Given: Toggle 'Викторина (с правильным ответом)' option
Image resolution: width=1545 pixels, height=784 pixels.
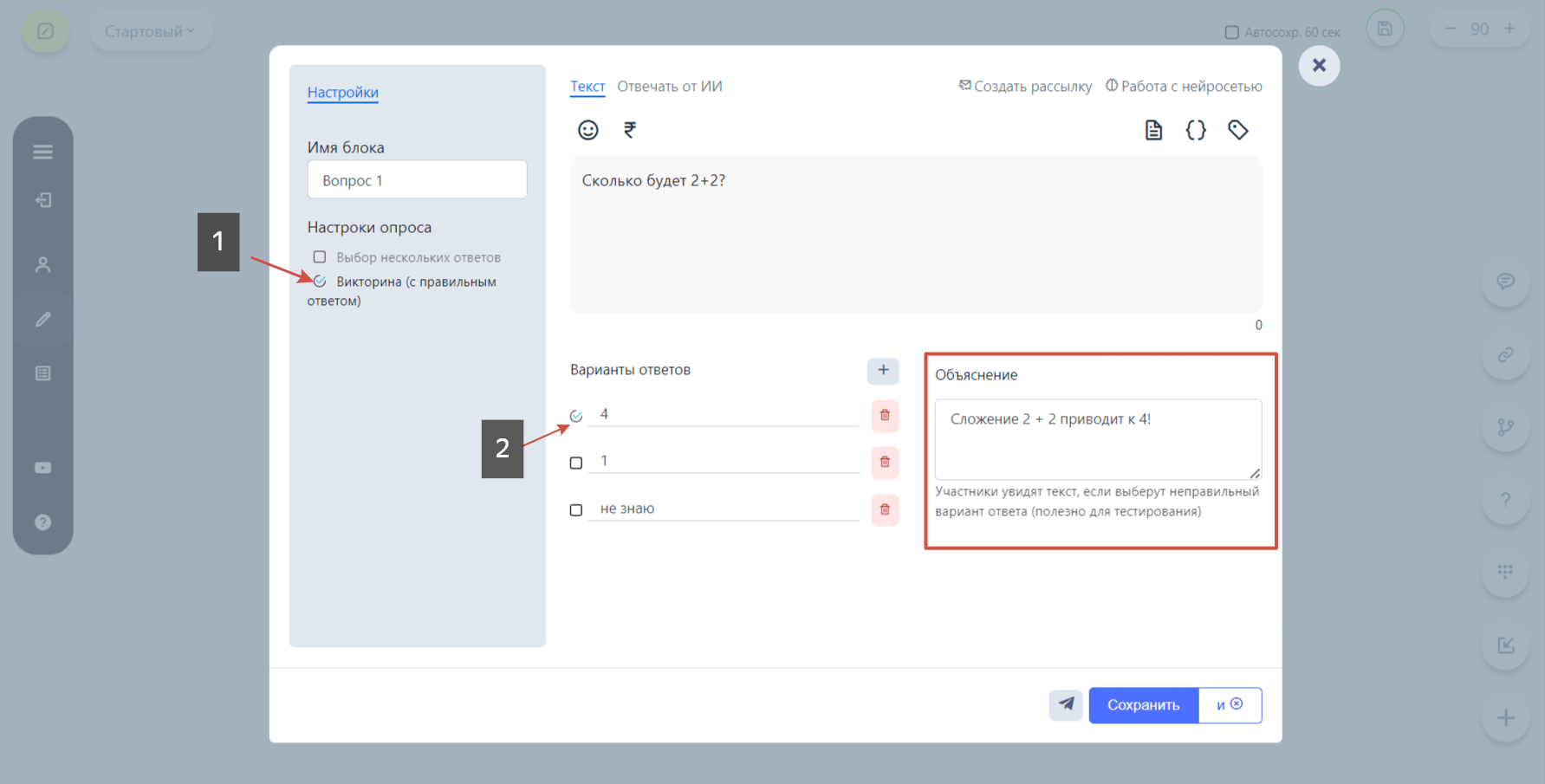Looking at the screenshot, I should coord(320,282).
